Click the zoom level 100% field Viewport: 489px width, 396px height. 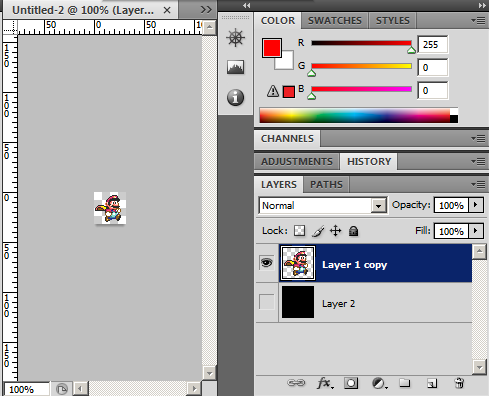tap(26, 389)
